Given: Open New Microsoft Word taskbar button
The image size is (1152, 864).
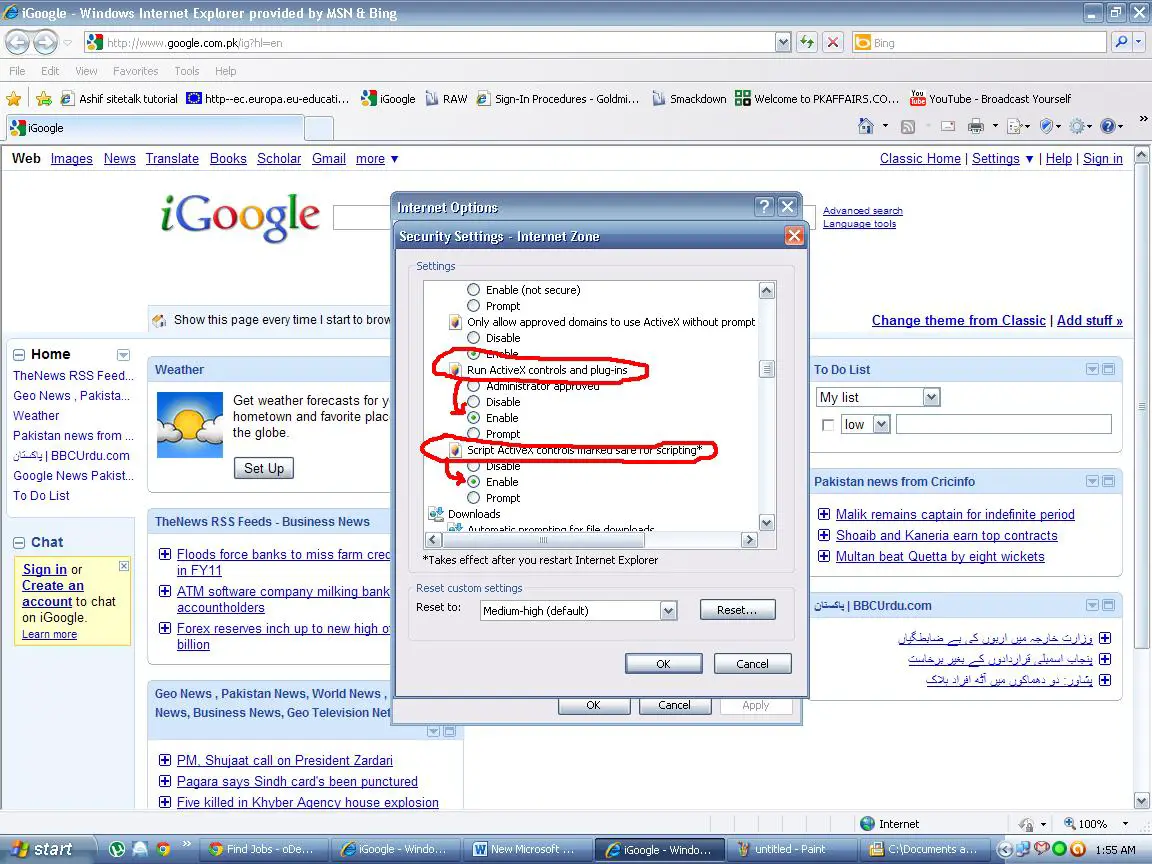Looking at the screenshot, I should [x=527, y=849].
